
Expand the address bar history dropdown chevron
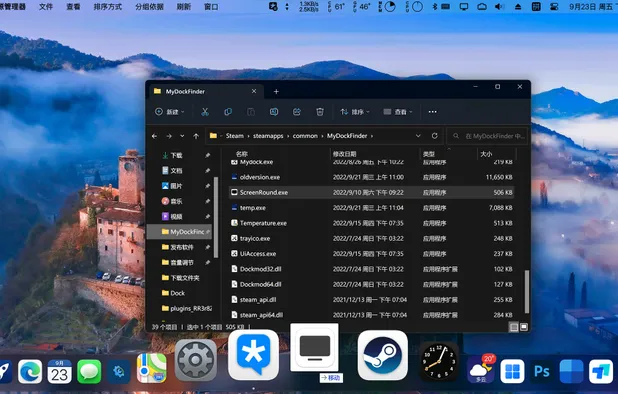[418, 136]
